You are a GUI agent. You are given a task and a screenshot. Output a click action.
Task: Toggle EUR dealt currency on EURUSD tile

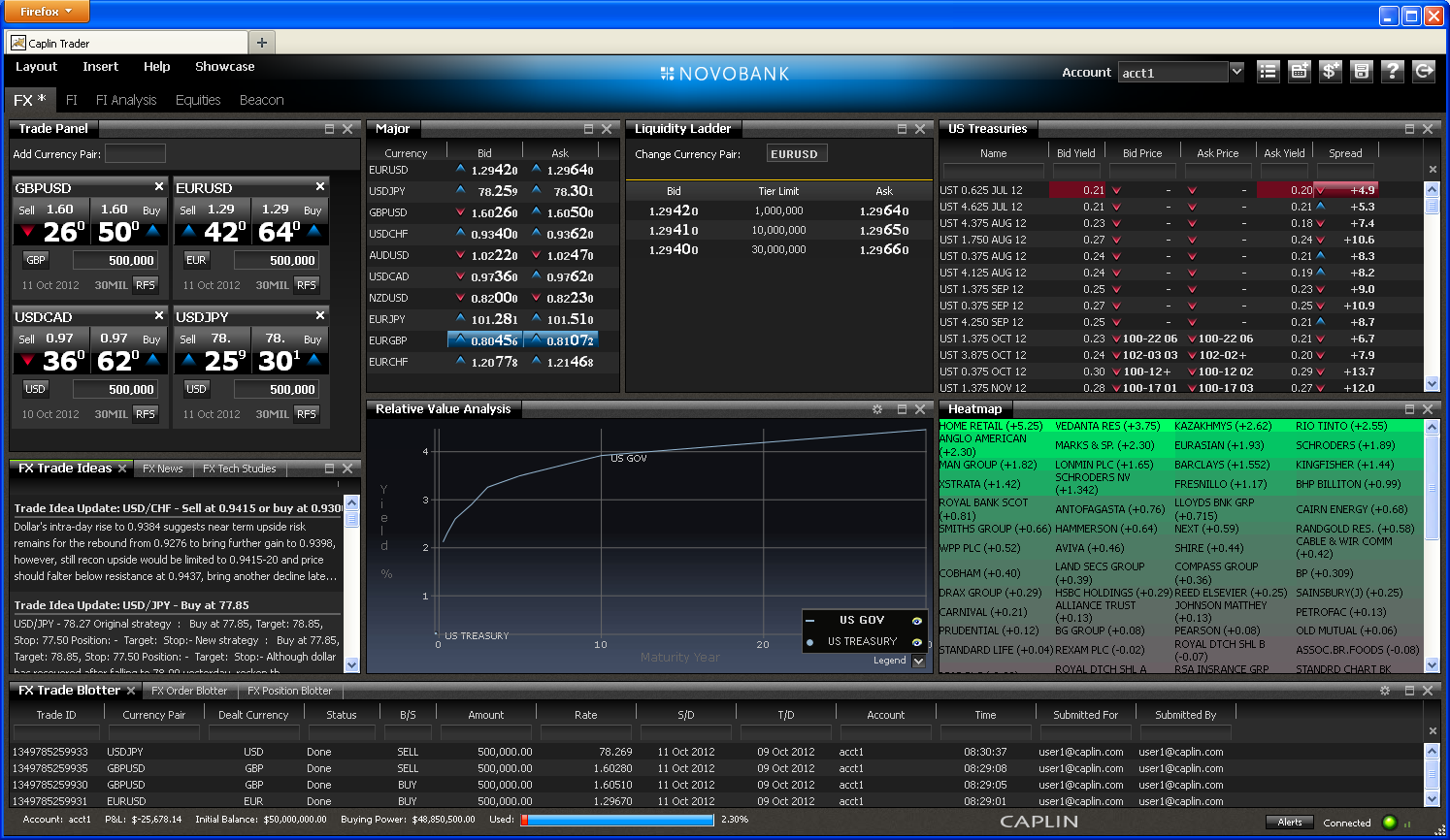196,260
